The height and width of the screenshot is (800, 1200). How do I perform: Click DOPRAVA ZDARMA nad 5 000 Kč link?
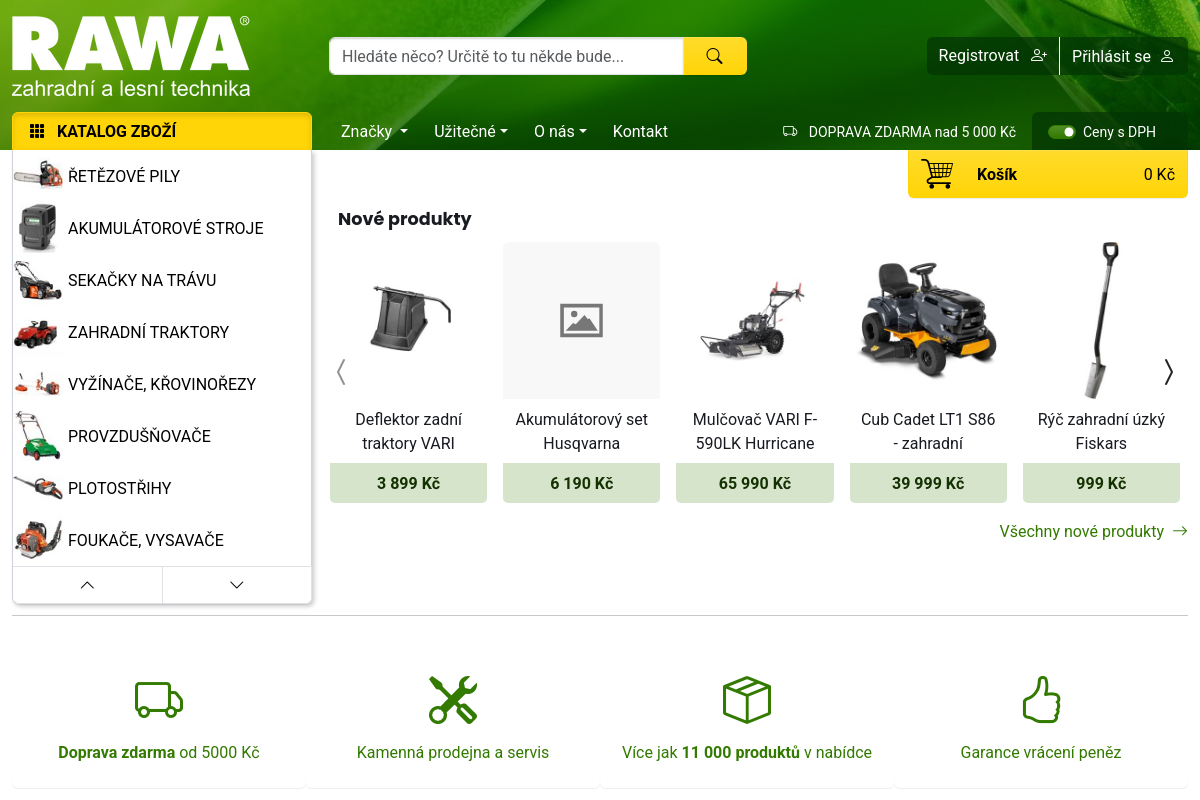[899, 131]
